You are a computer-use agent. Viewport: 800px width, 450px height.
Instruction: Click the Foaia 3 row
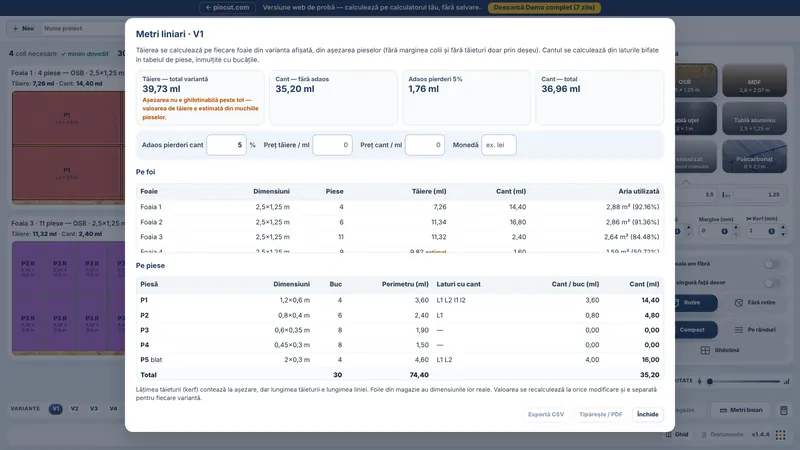click(399, 237)
